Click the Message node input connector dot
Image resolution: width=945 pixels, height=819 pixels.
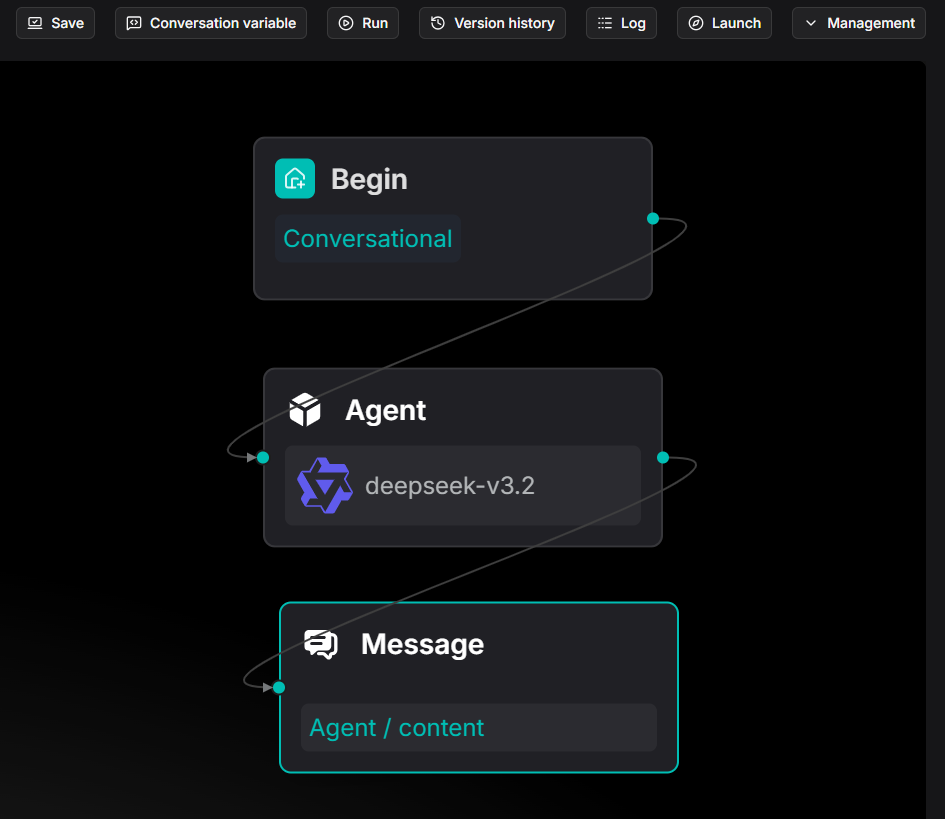click(279, 687)
